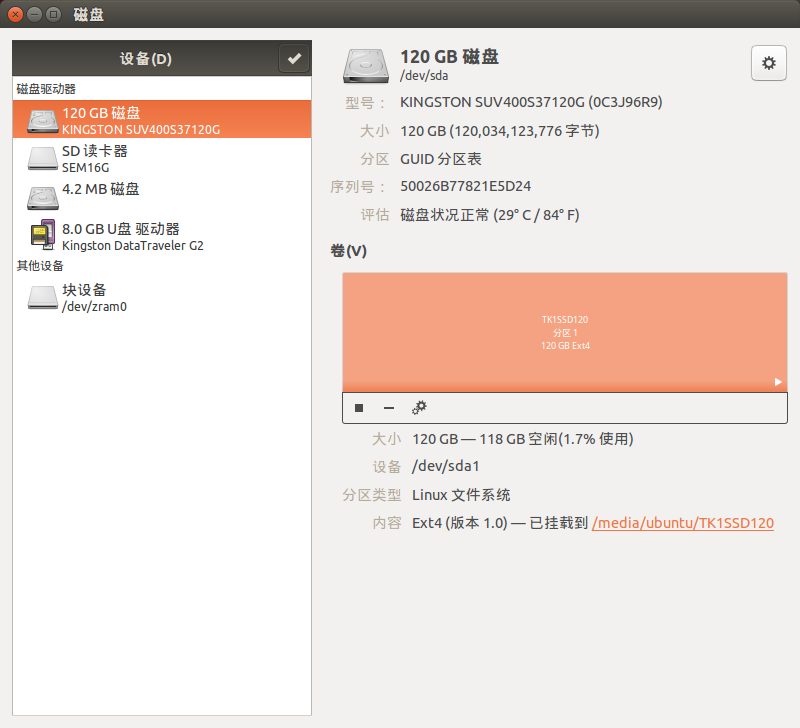The height and width of the screenshot is (728, 800).
Task: Click the mounted play triangle in volume block
Action: click(x=778, y=382)
